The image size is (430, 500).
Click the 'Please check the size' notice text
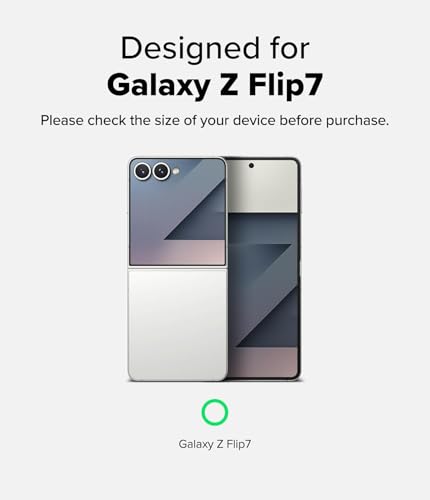point(215,120)
